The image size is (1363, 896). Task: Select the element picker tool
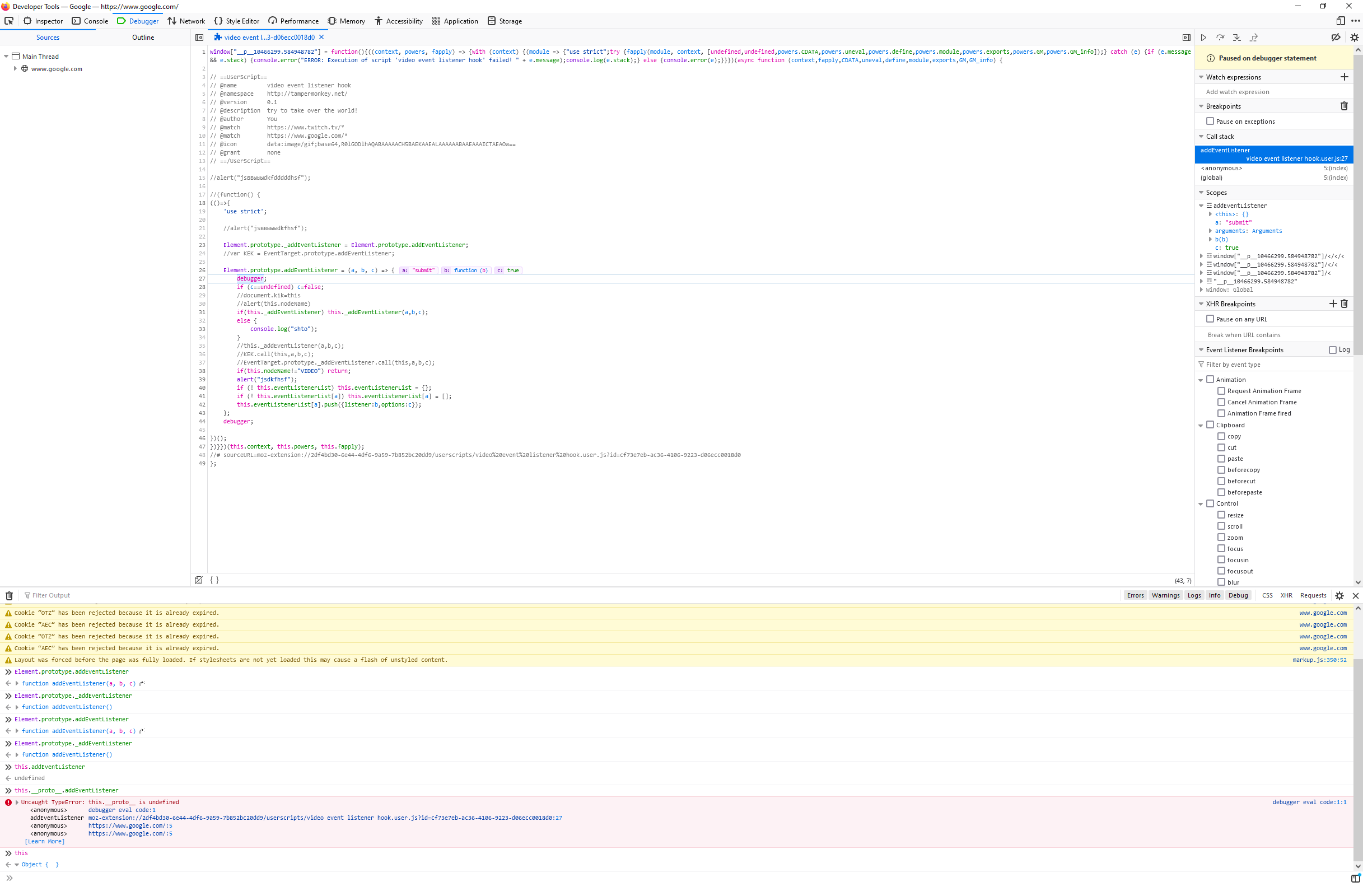coord(8,21)
